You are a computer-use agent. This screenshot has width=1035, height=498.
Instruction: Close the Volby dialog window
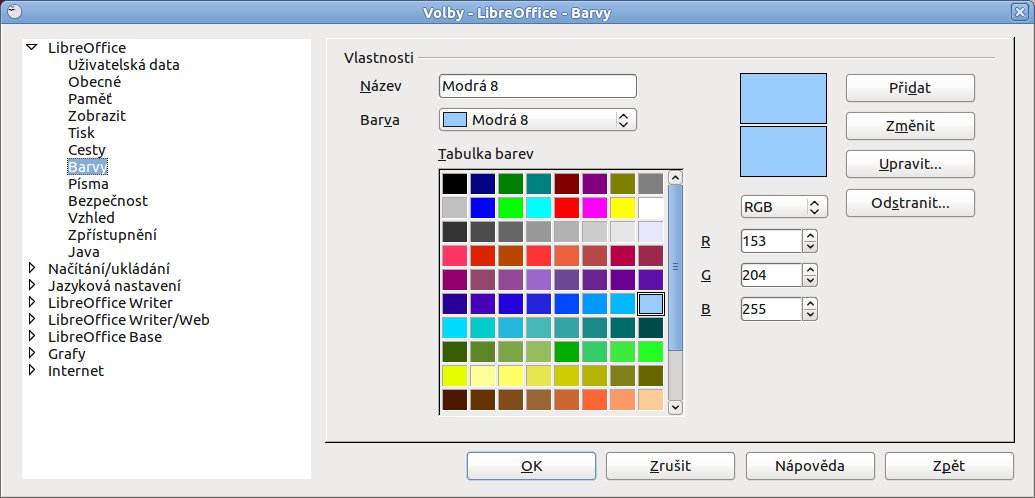point(1022,11)
